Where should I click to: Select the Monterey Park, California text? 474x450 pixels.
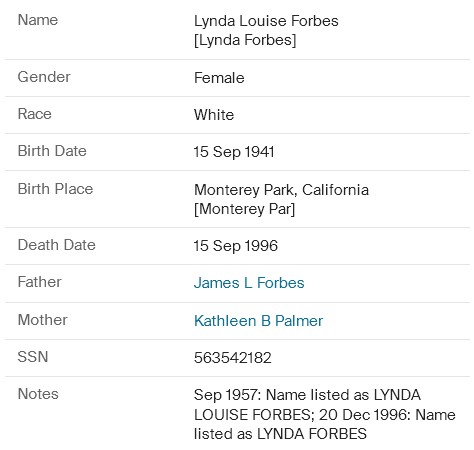tap(281, 190)
